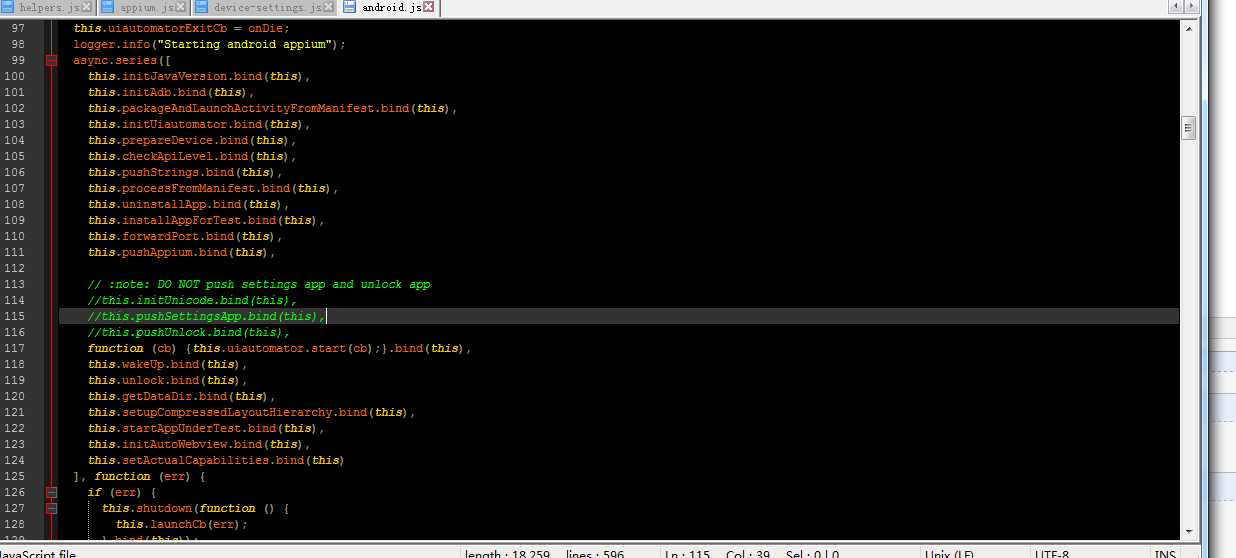The height and width of the screenshot is (558, 1236).
Task: Click on this.checkApiLevel.bind(this) line
Action: (x=192, y=156)
